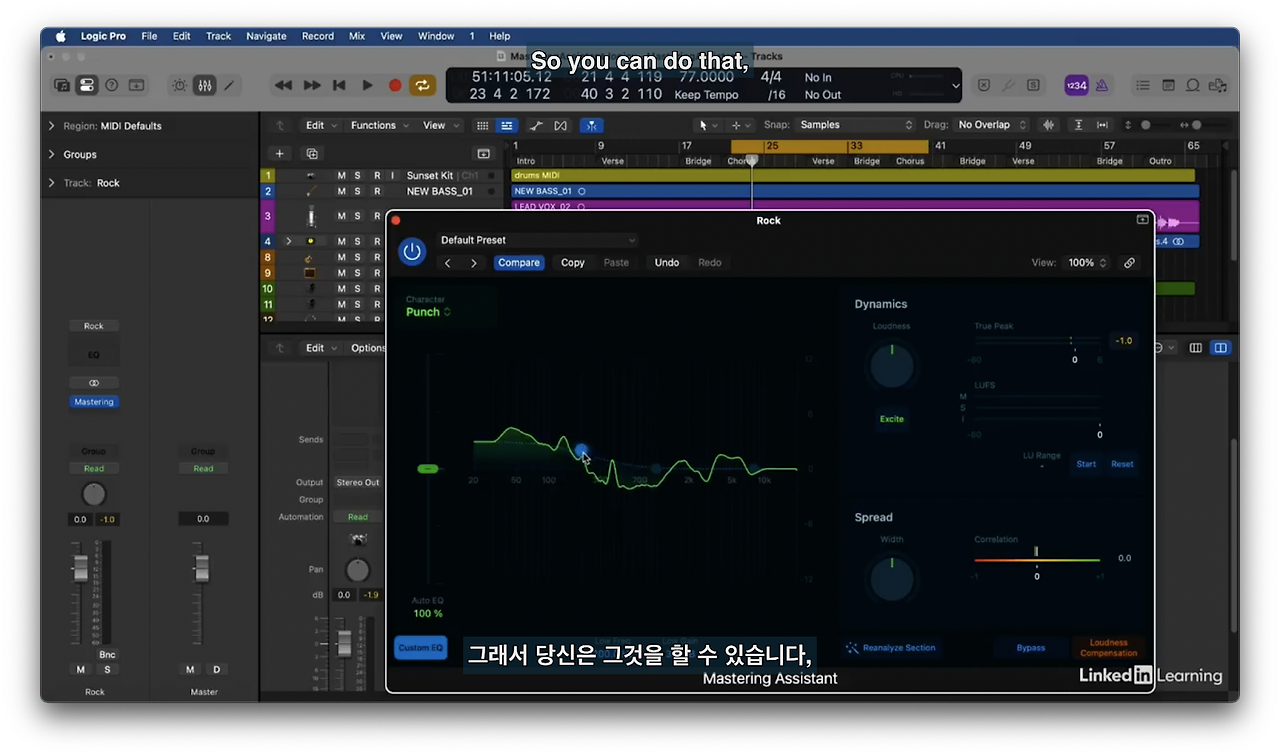1280x756 pixels.
Task: Open the Drag No Overlap dropdown
Action: [x=991, y=125]
